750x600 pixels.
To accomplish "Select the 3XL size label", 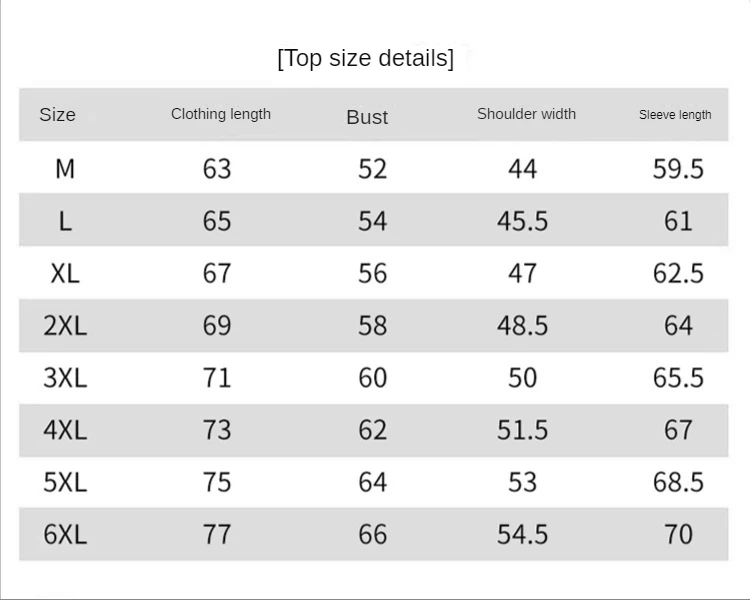I will (x=65, y=378).
